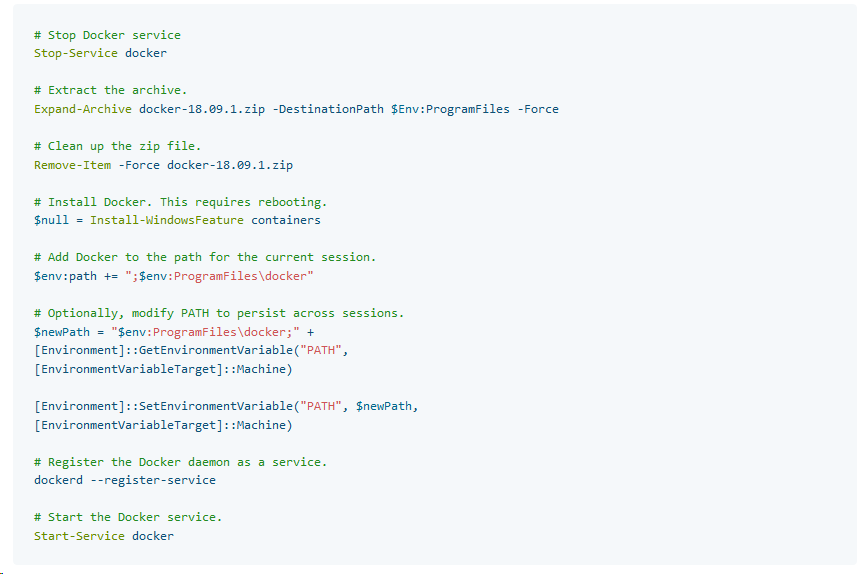
Task: Click the Stop-Service docker command
Action: click(x=100, y=53)
